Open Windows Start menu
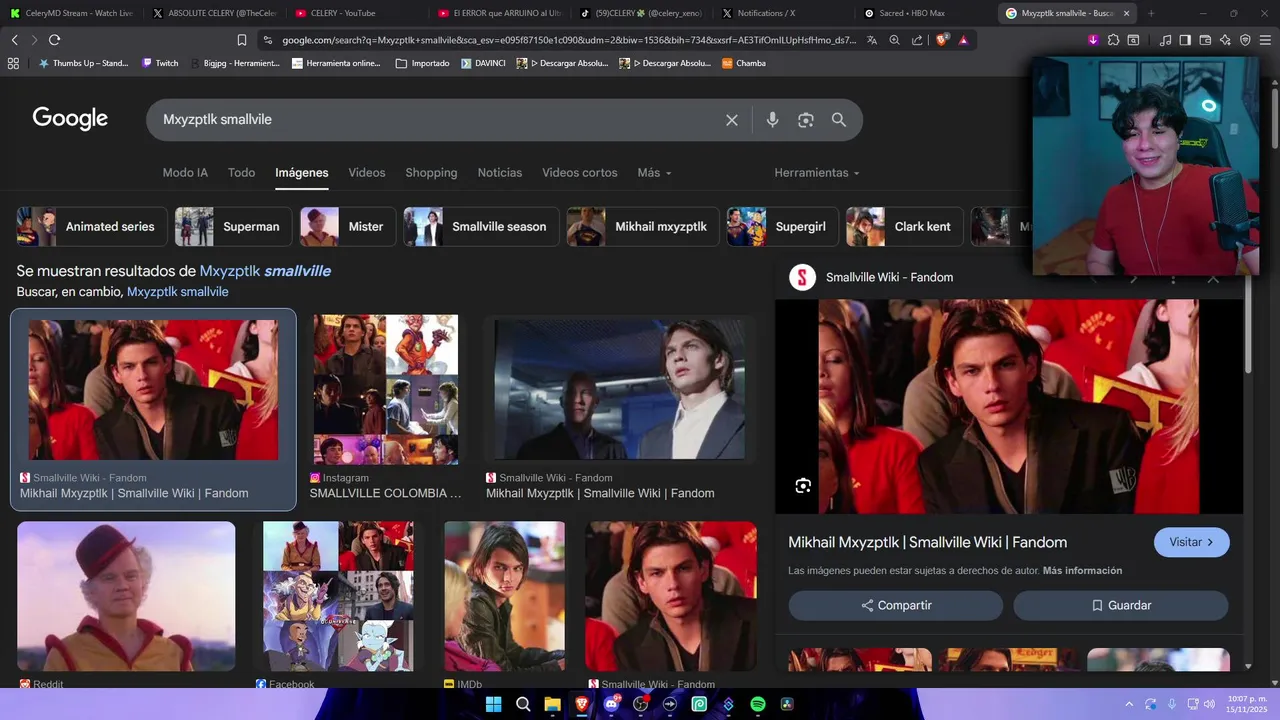Viewport: 1280px width, 720px height. pos(493,704)
